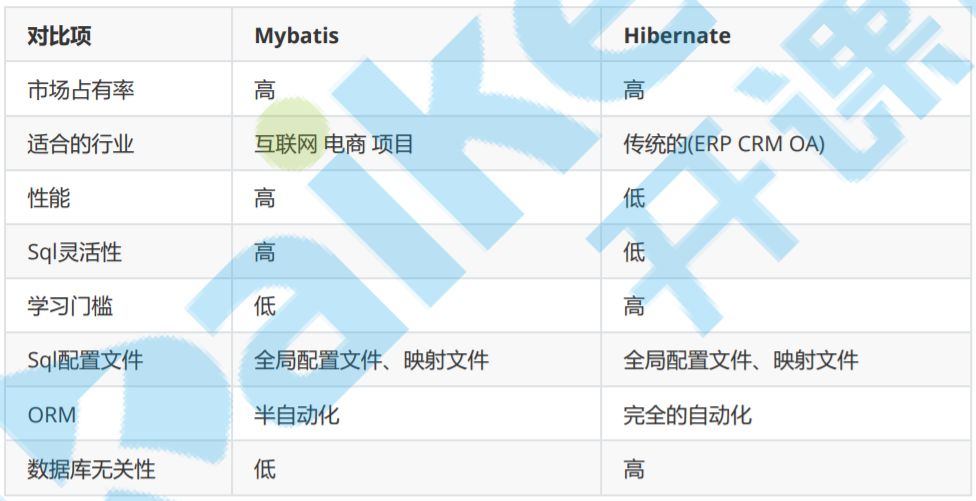Click the Sql配置文件 row label
Viewport: 976px width, 501px height.
(x=85, y=360)
